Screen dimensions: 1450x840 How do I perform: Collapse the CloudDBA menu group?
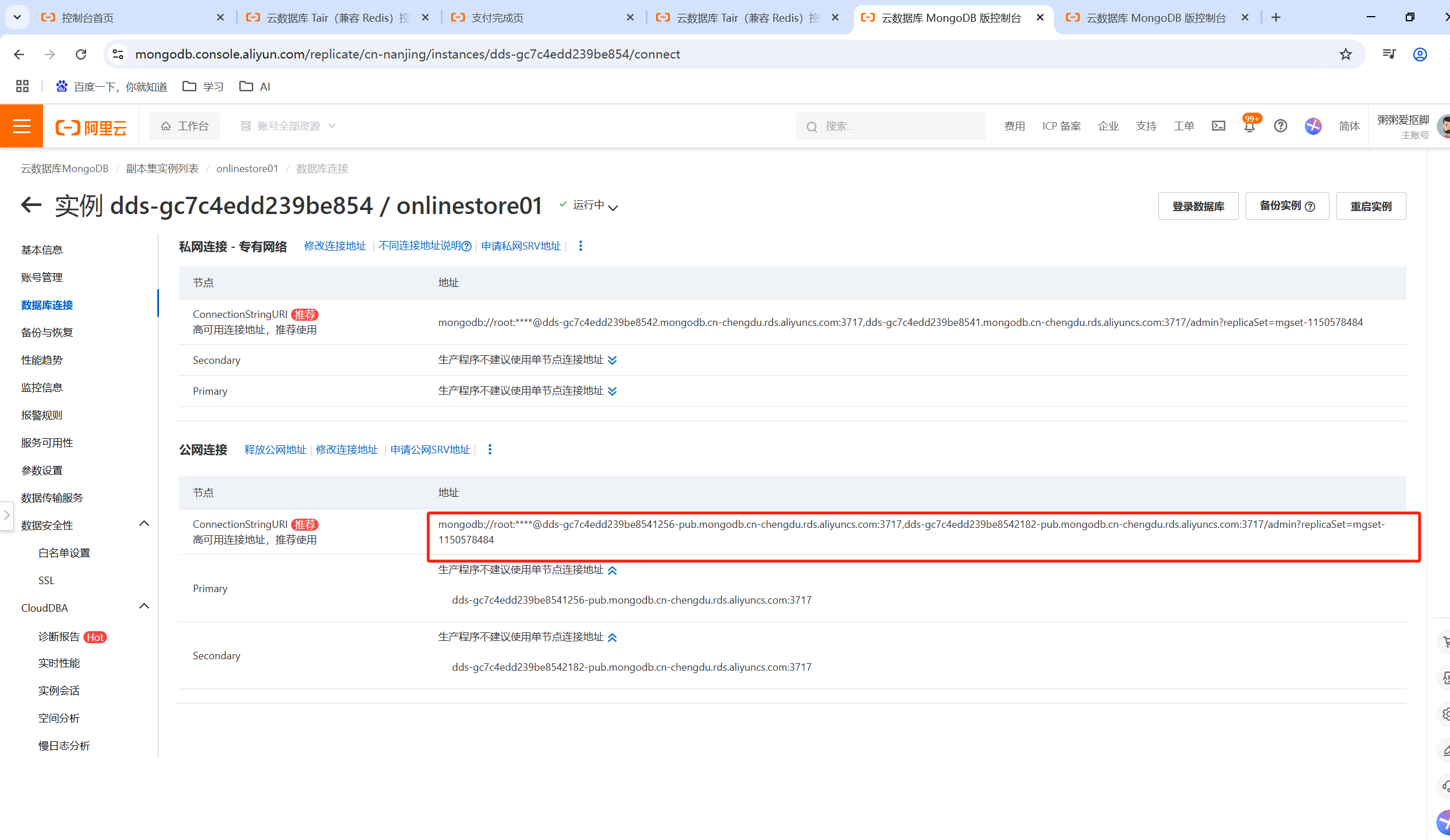144,606
